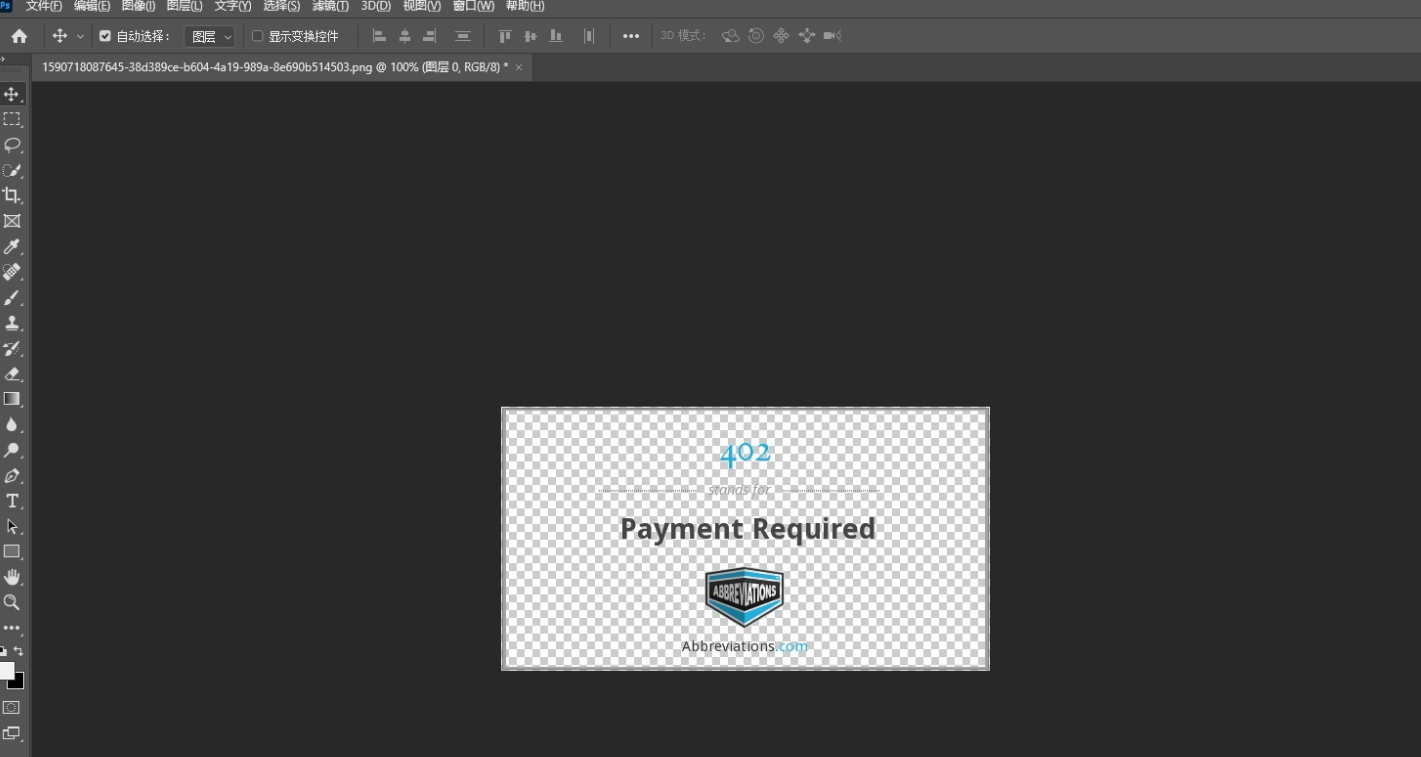1421x757 pixels.
Task: Open the 选择(S) menu
Action: pos(281,6)
